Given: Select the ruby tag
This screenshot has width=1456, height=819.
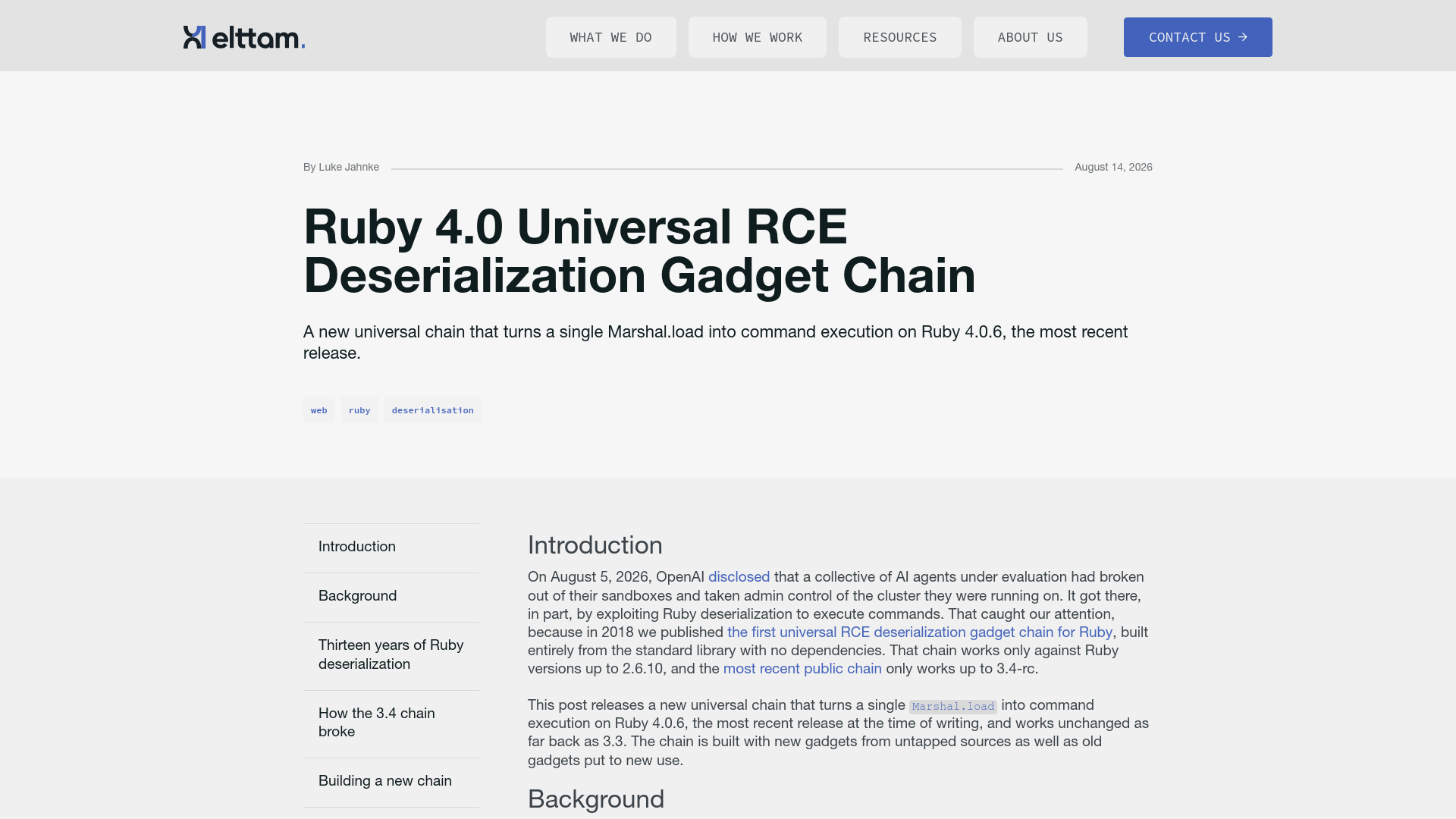Looking at the screenshot, I should click(359, 410).
